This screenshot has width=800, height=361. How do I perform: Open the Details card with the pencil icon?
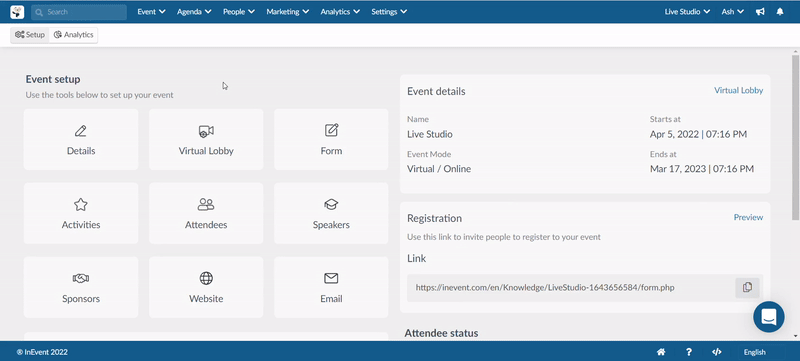coord(81,139)
